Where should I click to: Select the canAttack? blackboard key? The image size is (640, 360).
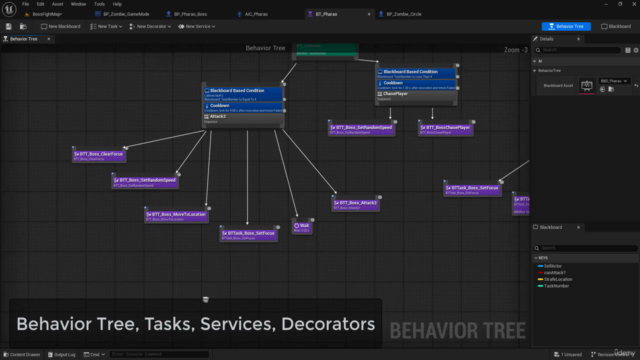tap(554, 273)
